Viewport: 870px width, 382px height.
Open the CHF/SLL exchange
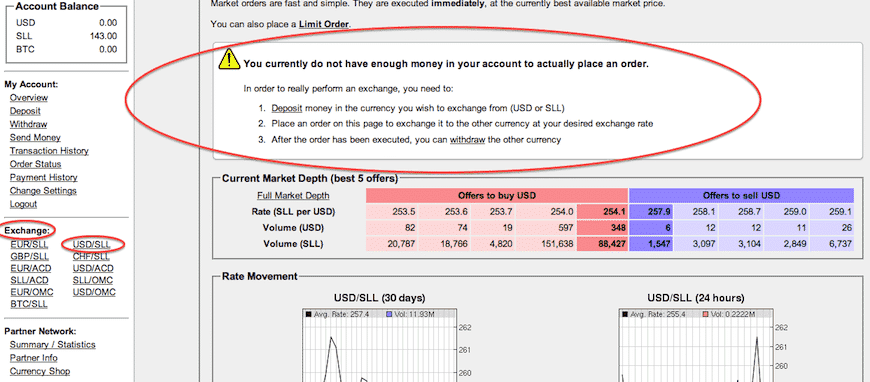91,257
